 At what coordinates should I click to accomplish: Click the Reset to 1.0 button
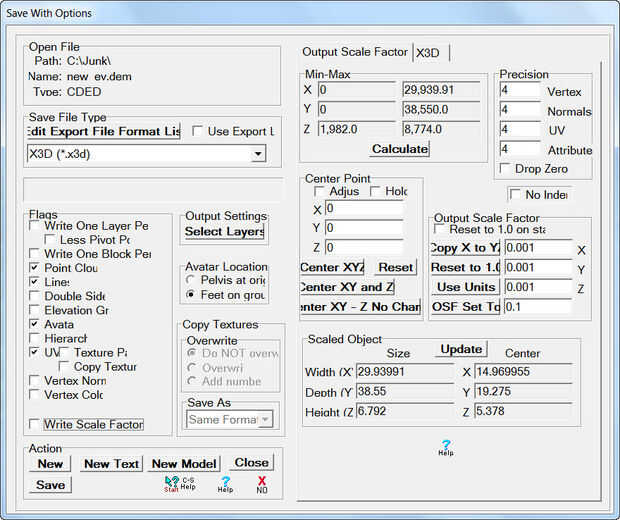(465, 267)
